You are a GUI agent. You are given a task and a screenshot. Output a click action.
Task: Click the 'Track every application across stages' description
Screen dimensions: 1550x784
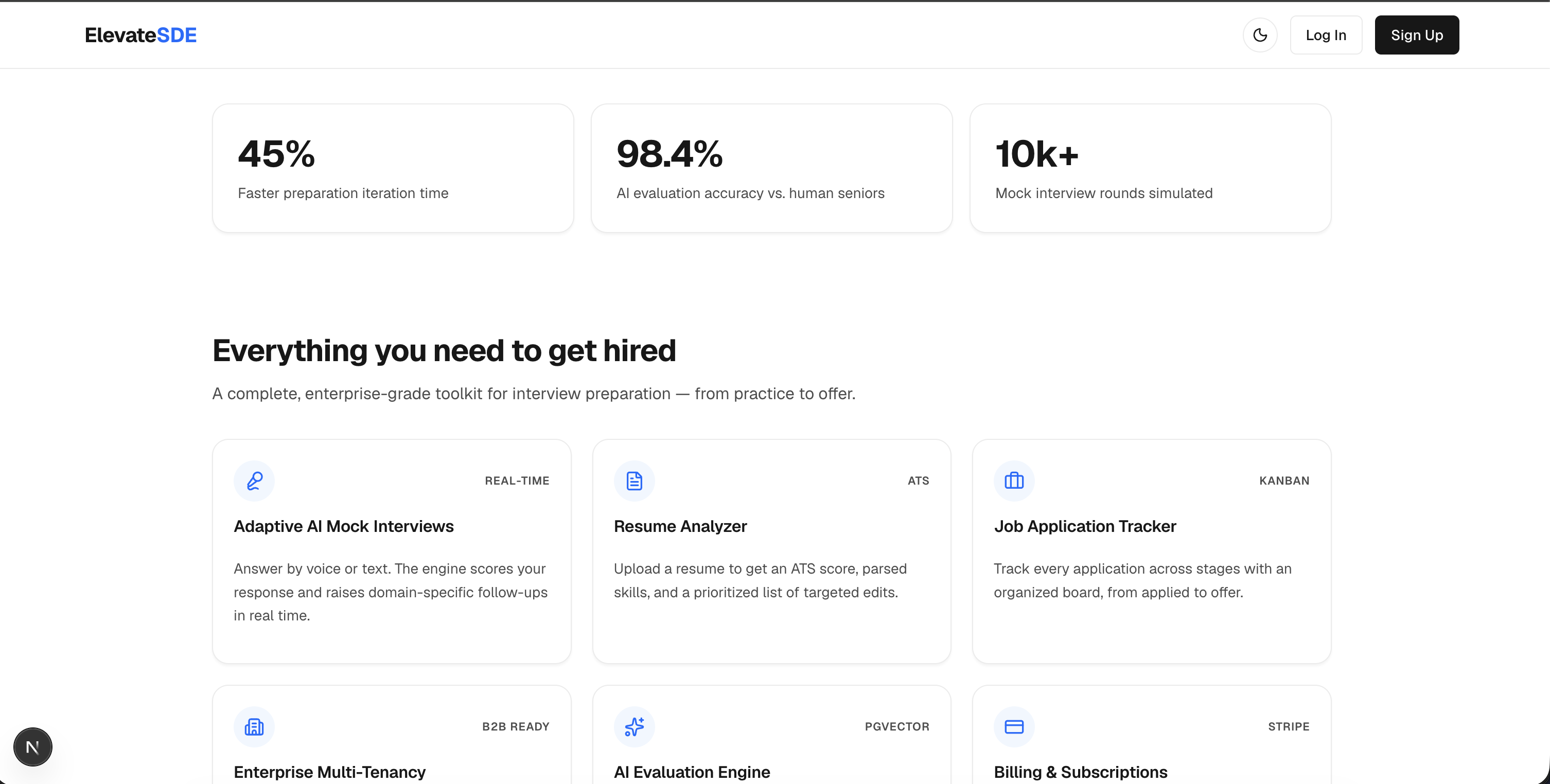[x=1142, y=581]
